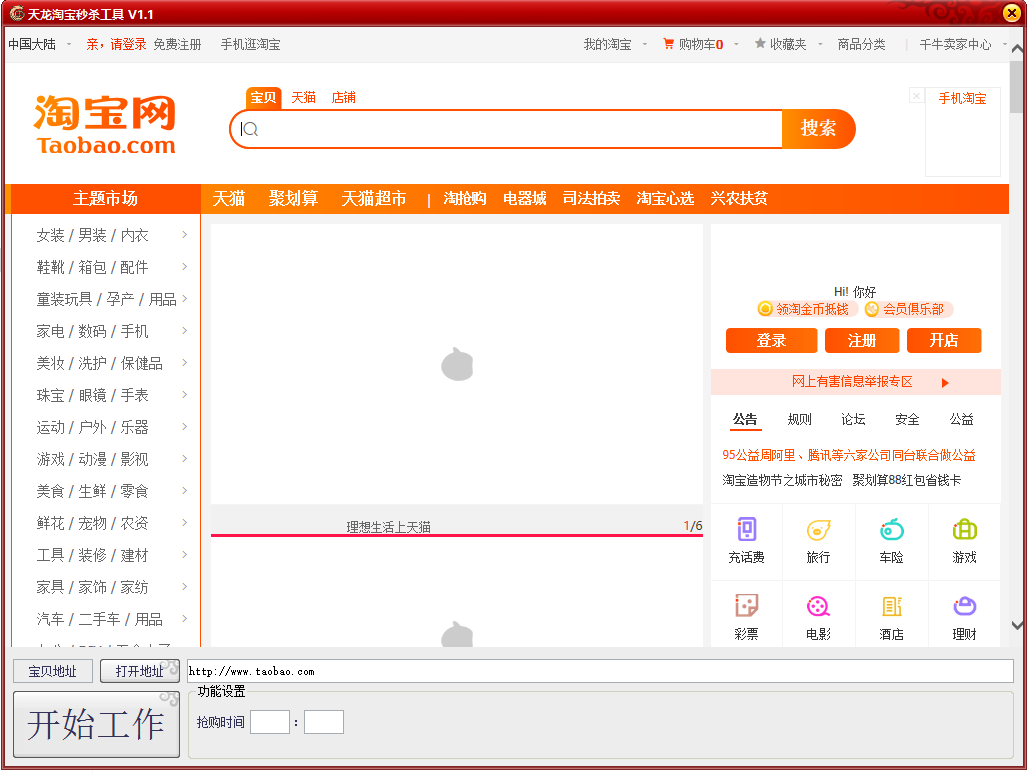
Task: Click the arrow beside 网上有害信息举报专区
Action: 945,383
